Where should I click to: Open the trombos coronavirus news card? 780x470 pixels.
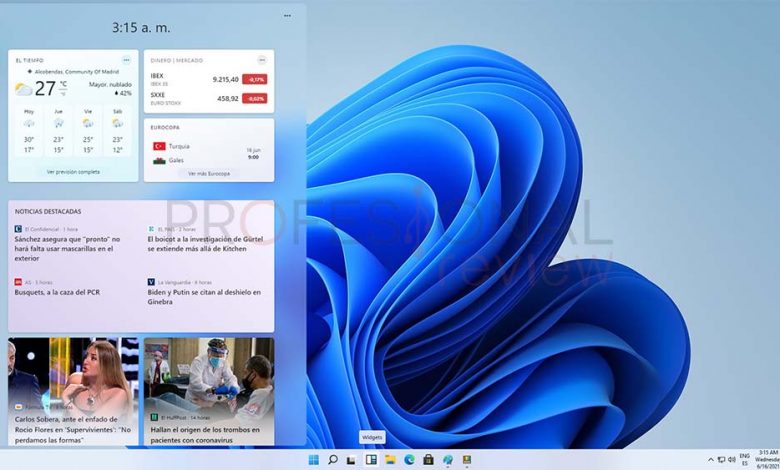[209, 391]
